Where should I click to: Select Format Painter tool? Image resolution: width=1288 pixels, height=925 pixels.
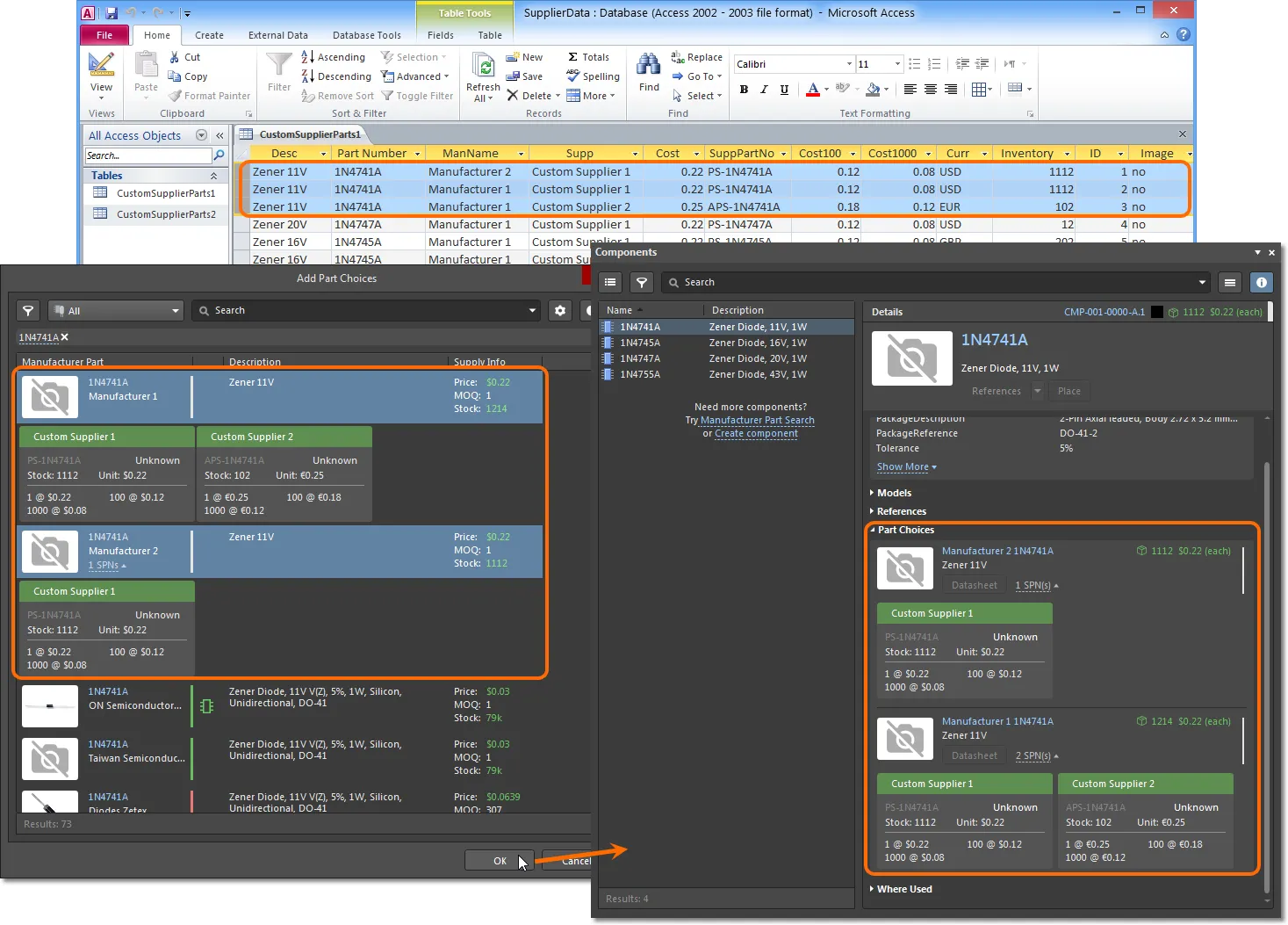tap(209, 96)
